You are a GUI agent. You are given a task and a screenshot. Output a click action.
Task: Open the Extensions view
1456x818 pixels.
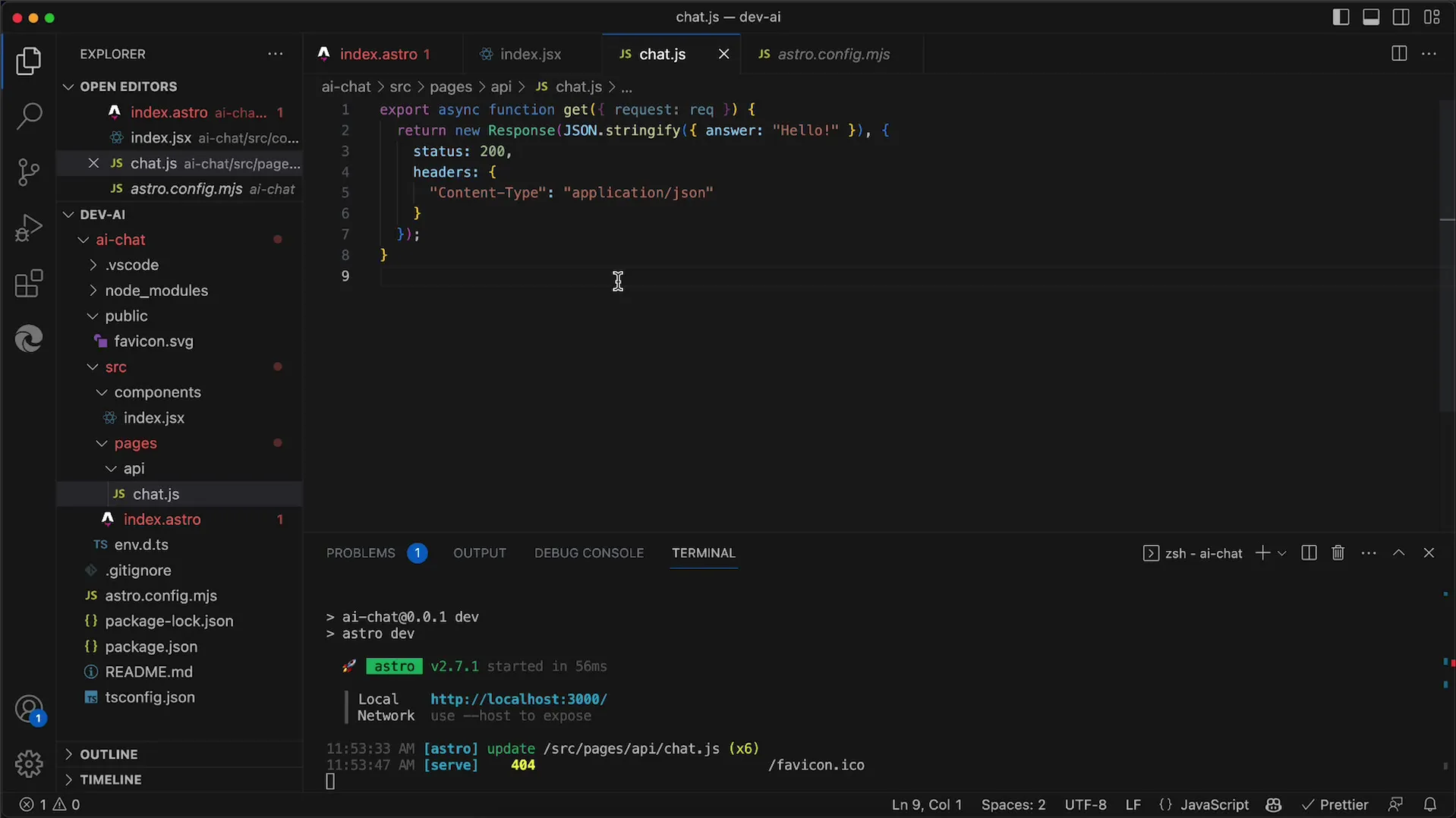29,284
